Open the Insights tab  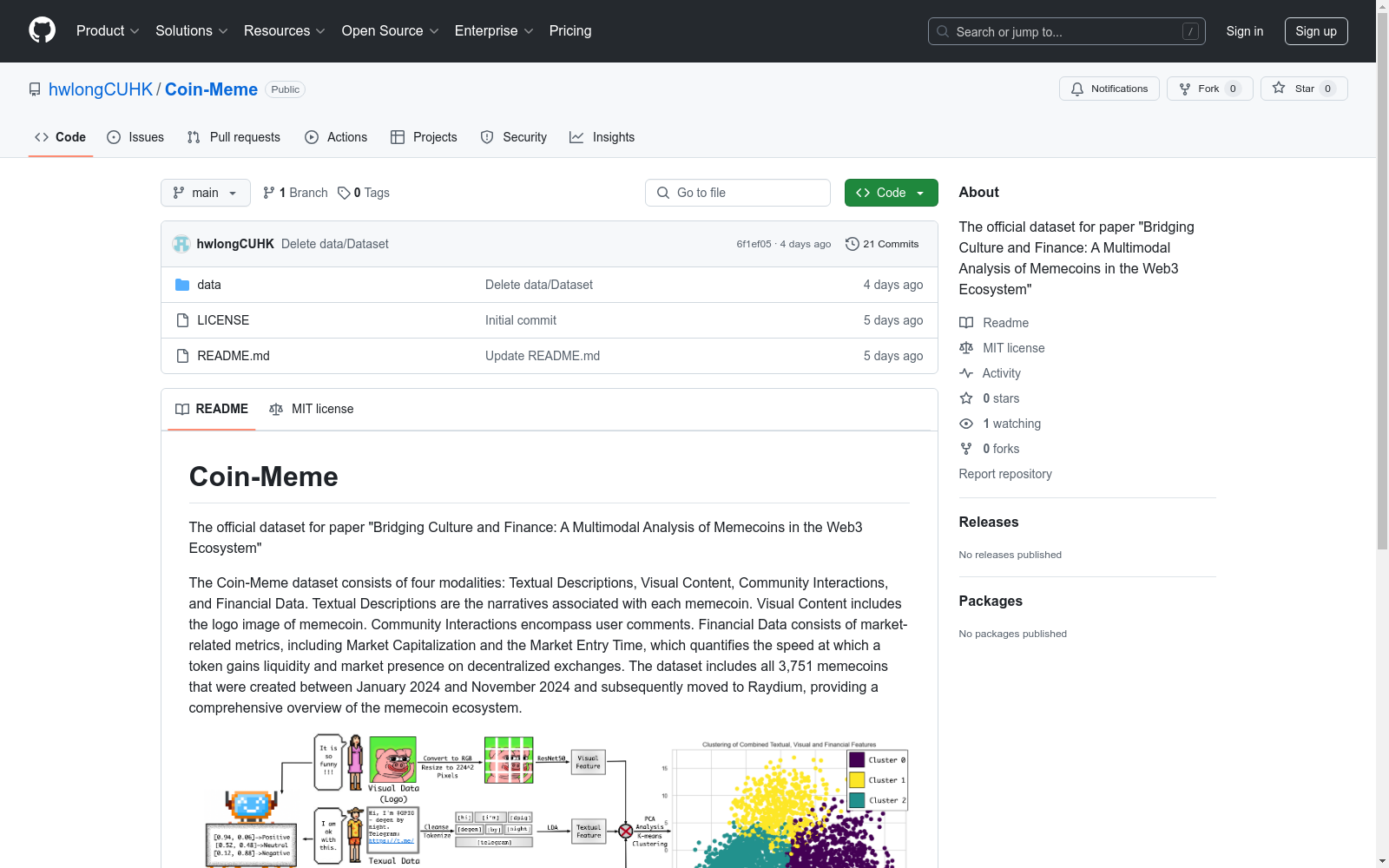tap(602, 137)
